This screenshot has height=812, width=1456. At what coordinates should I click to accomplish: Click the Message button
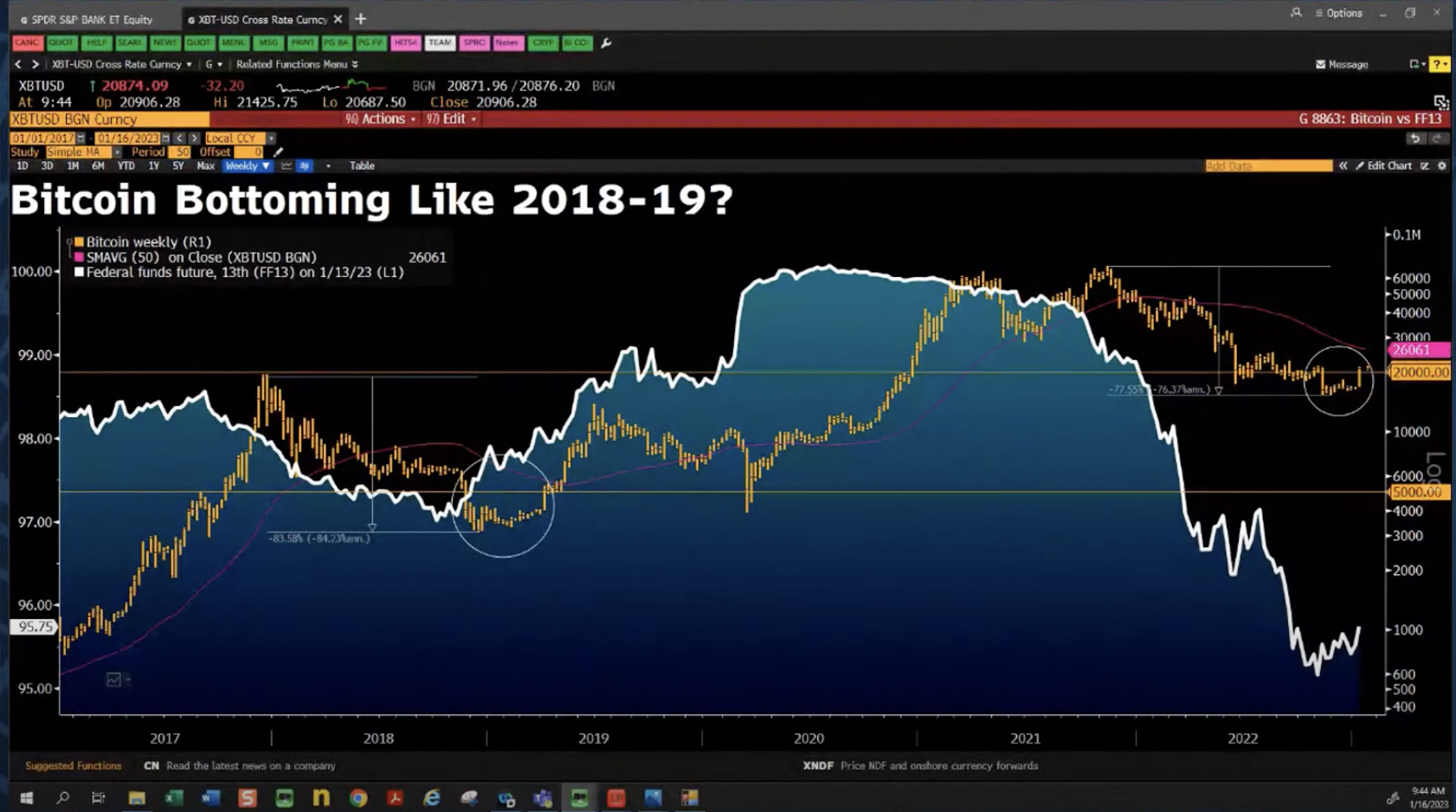1342,64
